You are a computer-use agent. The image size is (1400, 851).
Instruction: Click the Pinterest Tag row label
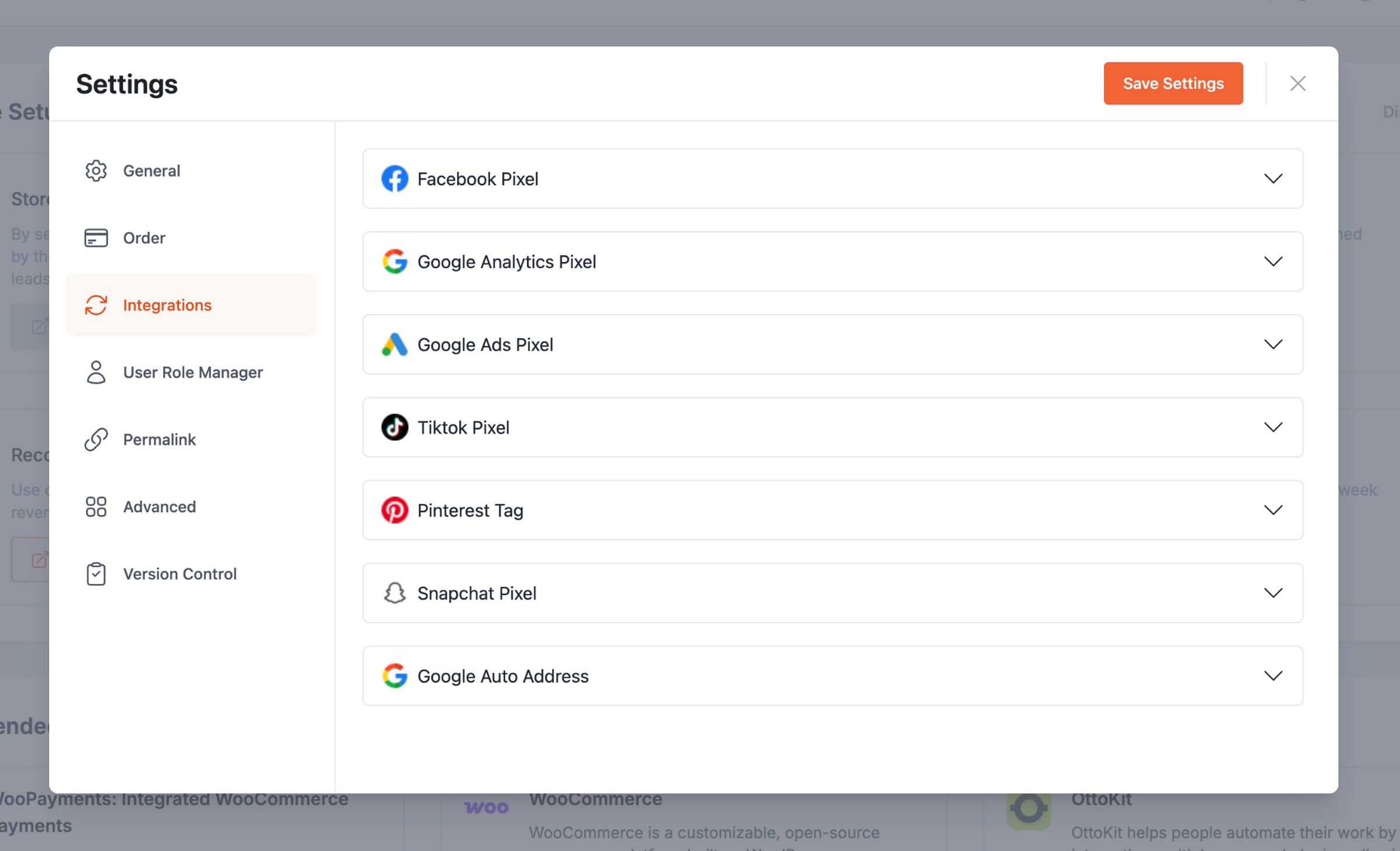(x=470, y=511)
